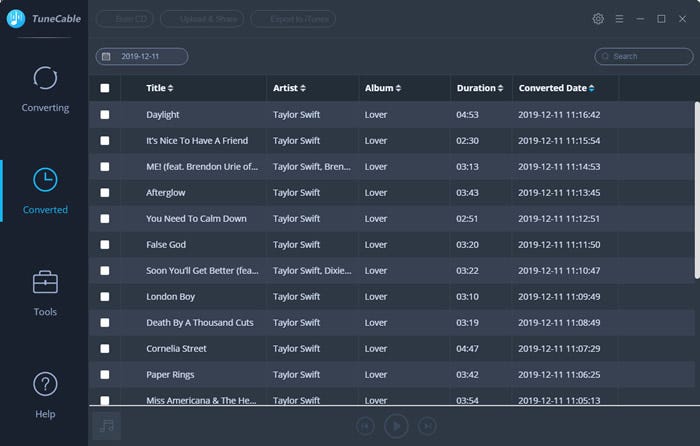Minimize the TuneCable window

click(x=640, y=19)
